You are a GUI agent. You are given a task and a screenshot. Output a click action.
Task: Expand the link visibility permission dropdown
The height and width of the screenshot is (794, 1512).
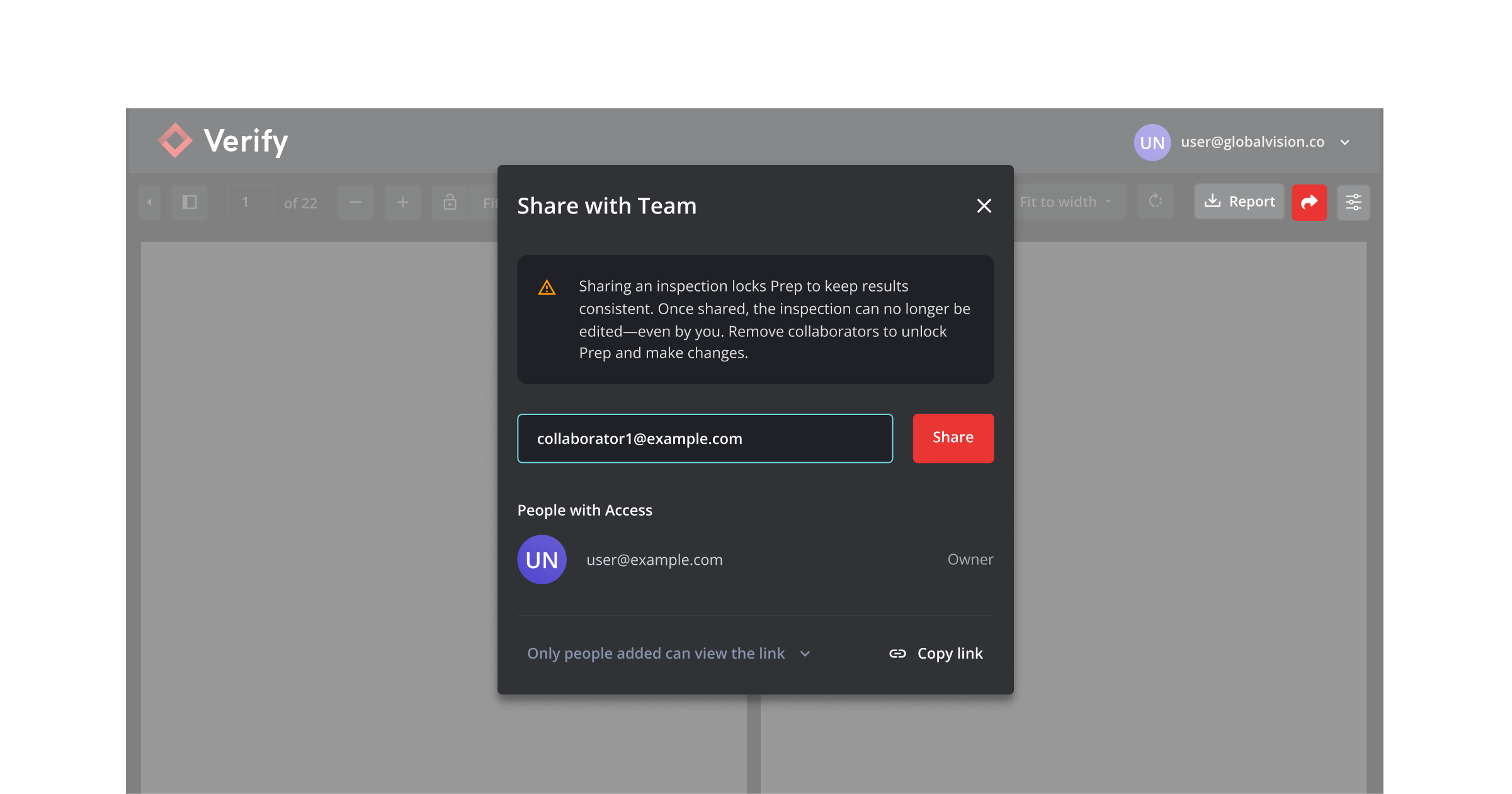coord(669,654)
